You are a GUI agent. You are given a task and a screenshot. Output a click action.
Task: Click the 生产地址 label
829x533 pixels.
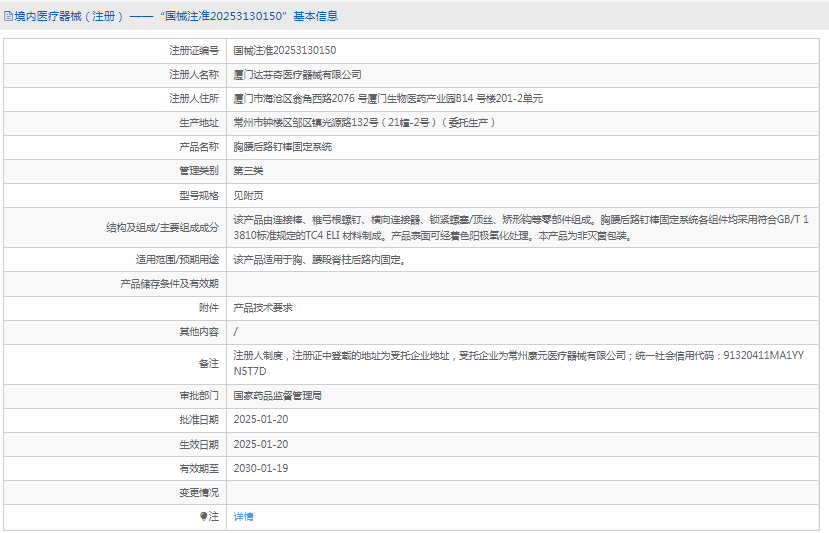coord(199,123)
